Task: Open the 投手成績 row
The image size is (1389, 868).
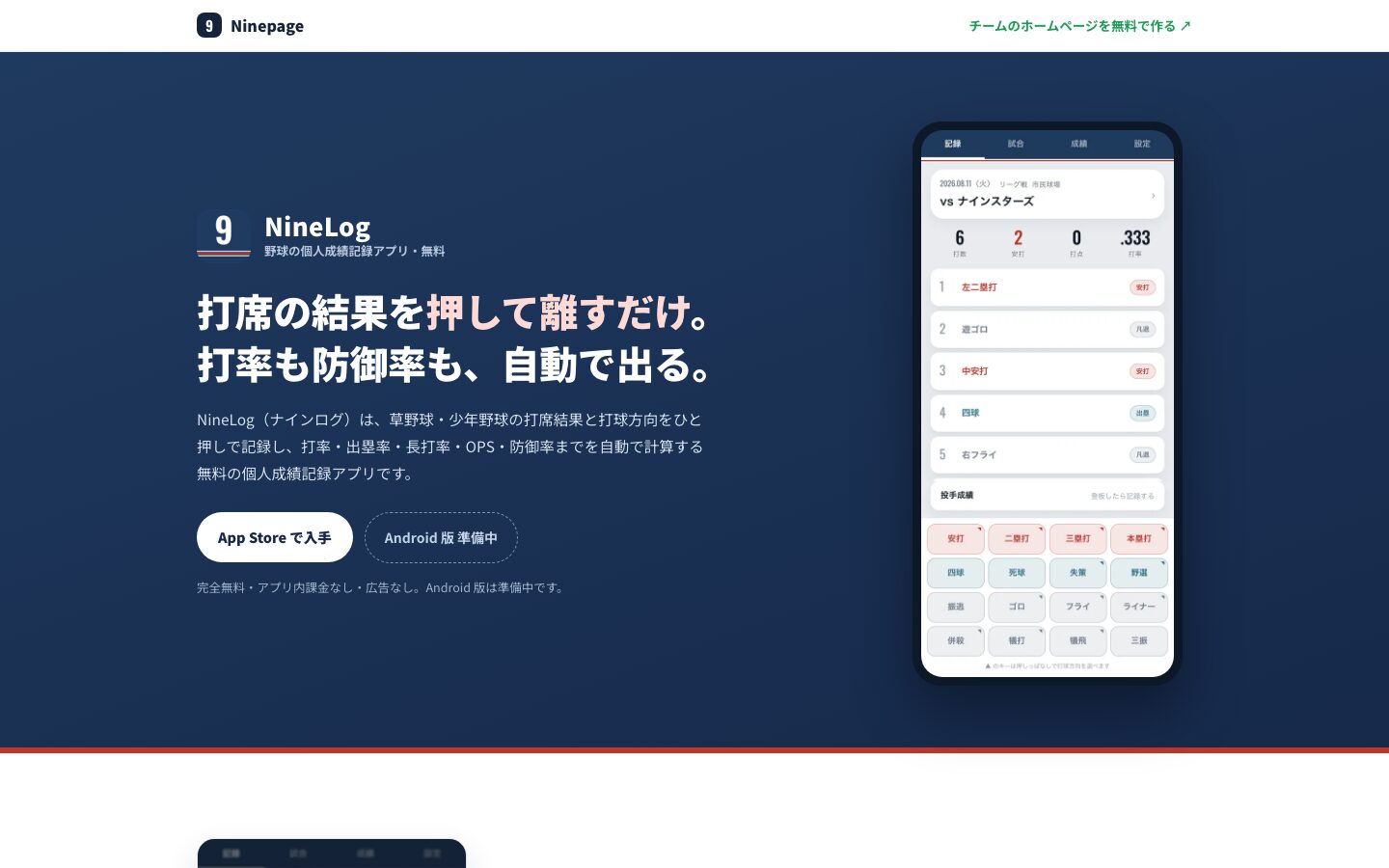Action: point(1048,495)
